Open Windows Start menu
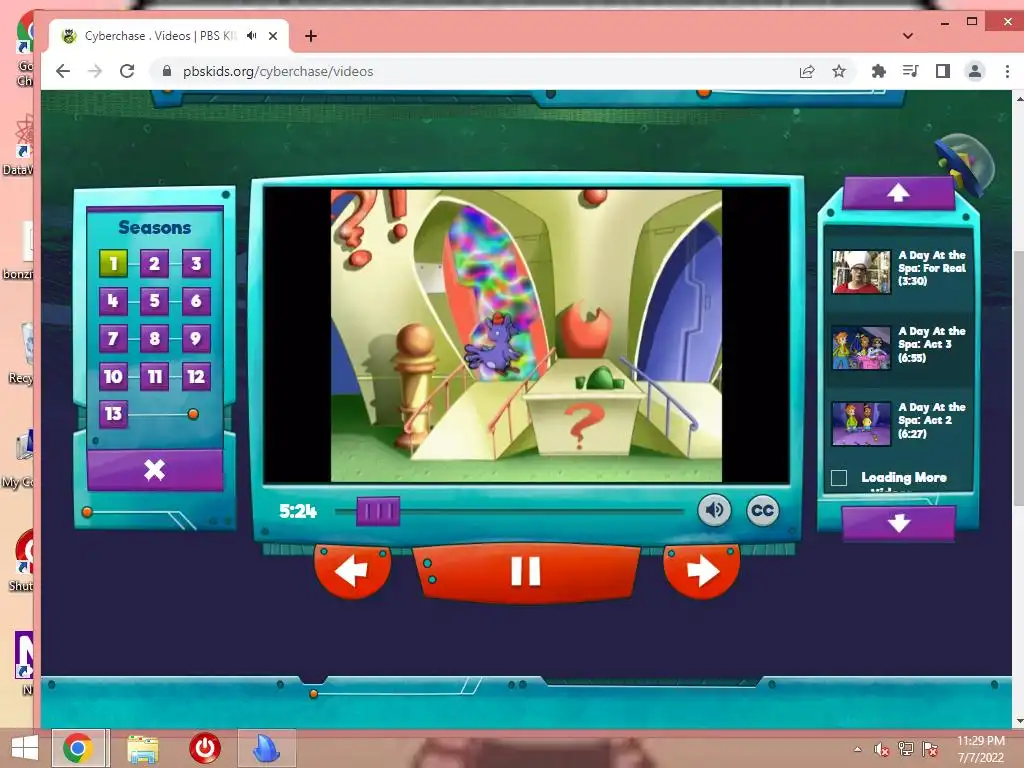The width and height of the screenshot is (1024, 768). pos(24,748)
